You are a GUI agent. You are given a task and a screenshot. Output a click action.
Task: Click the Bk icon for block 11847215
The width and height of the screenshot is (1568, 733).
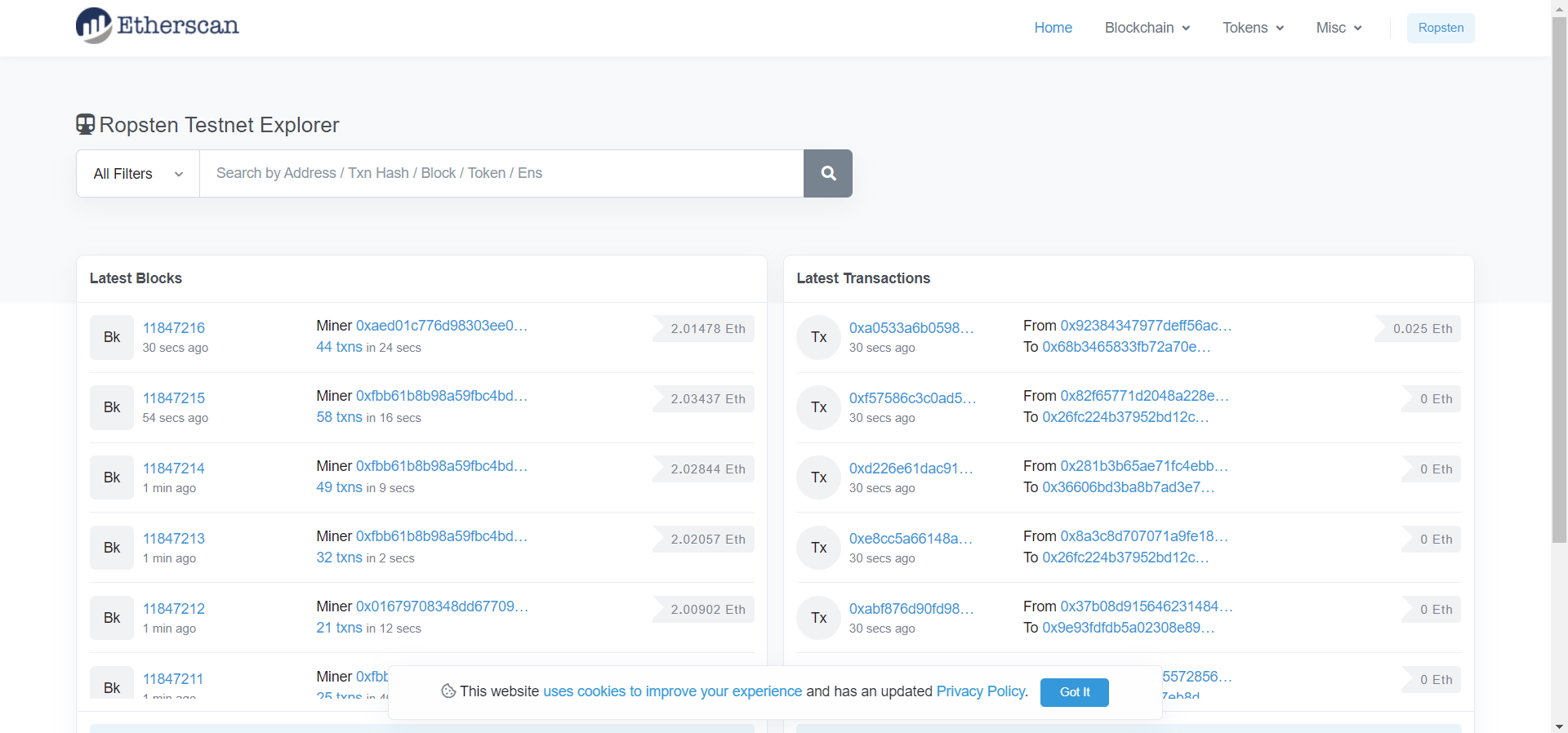pyautogui.click(x=112, y=407)
